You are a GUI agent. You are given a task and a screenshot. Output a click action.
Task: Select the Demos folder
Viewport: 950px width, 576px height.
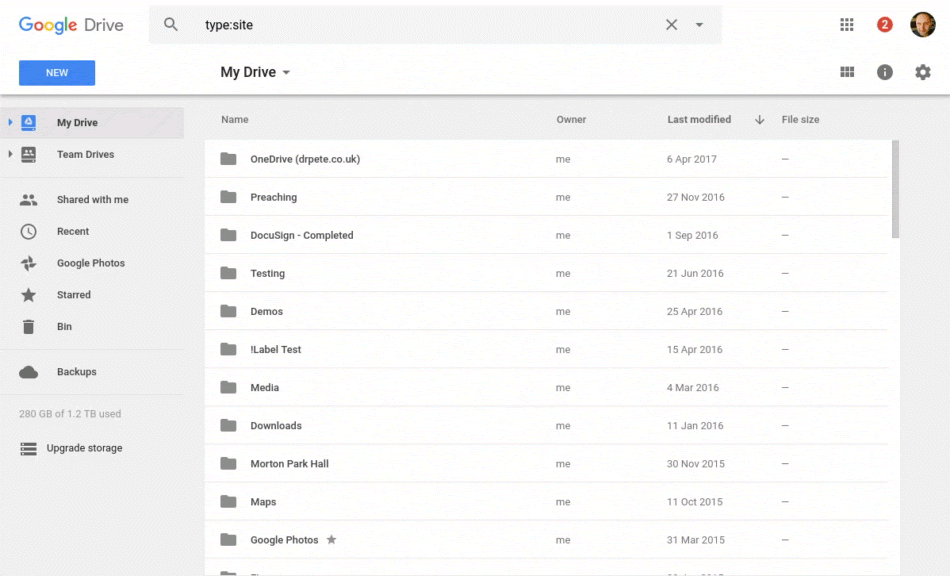tap(546, 311)
